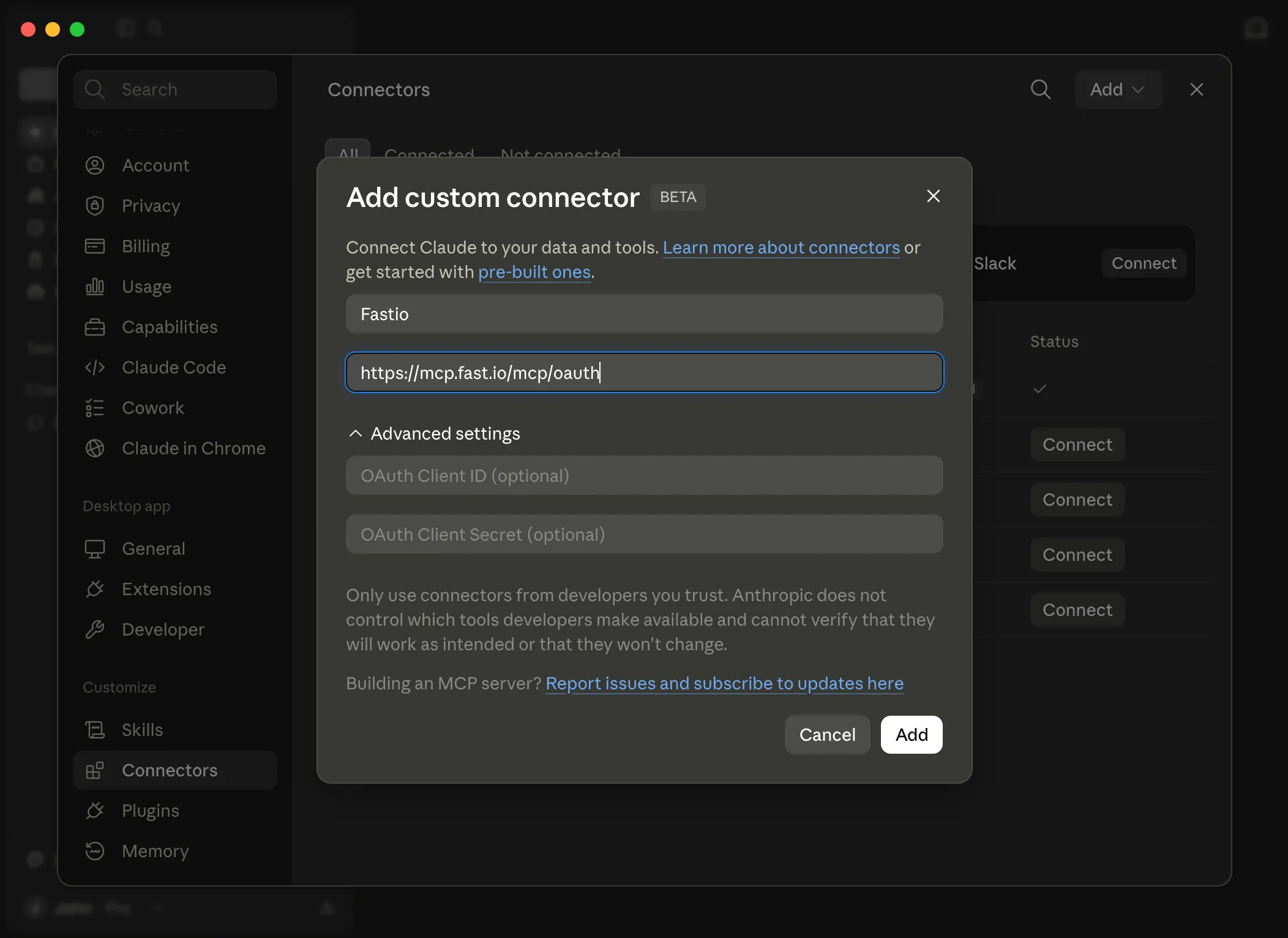Open Claude in Chrome icon
Screen dimensions: 1288x938
click(94, 448)
